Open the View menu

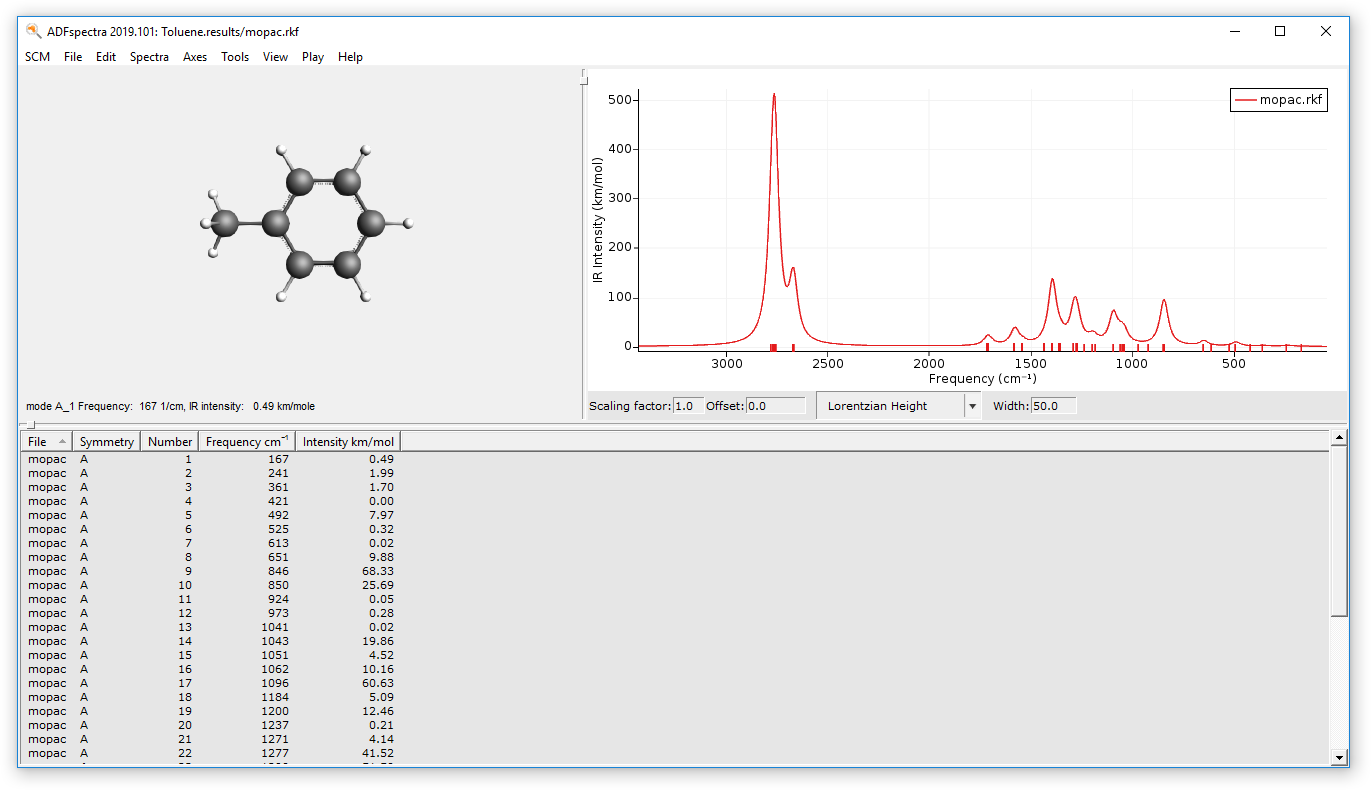coord(275,57)
